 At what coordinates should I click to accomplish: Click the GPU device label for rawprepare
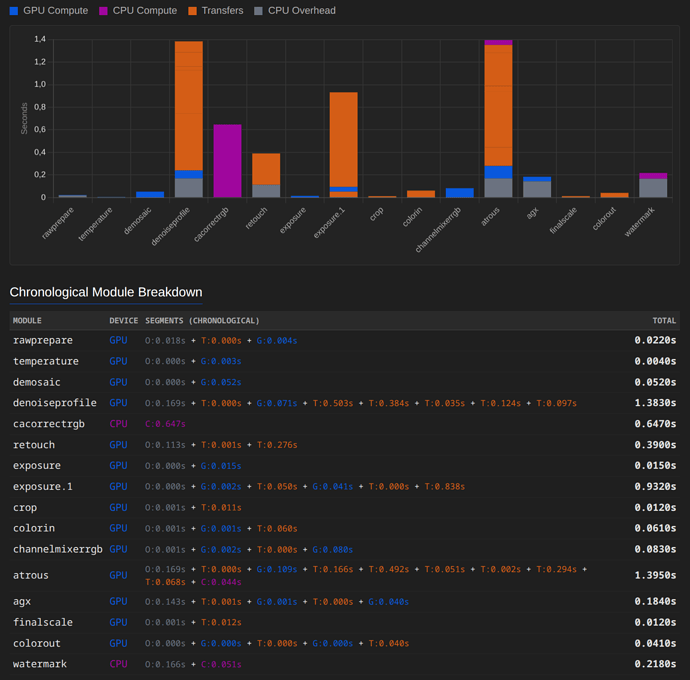pyautogui.click(x=118, y=340)
